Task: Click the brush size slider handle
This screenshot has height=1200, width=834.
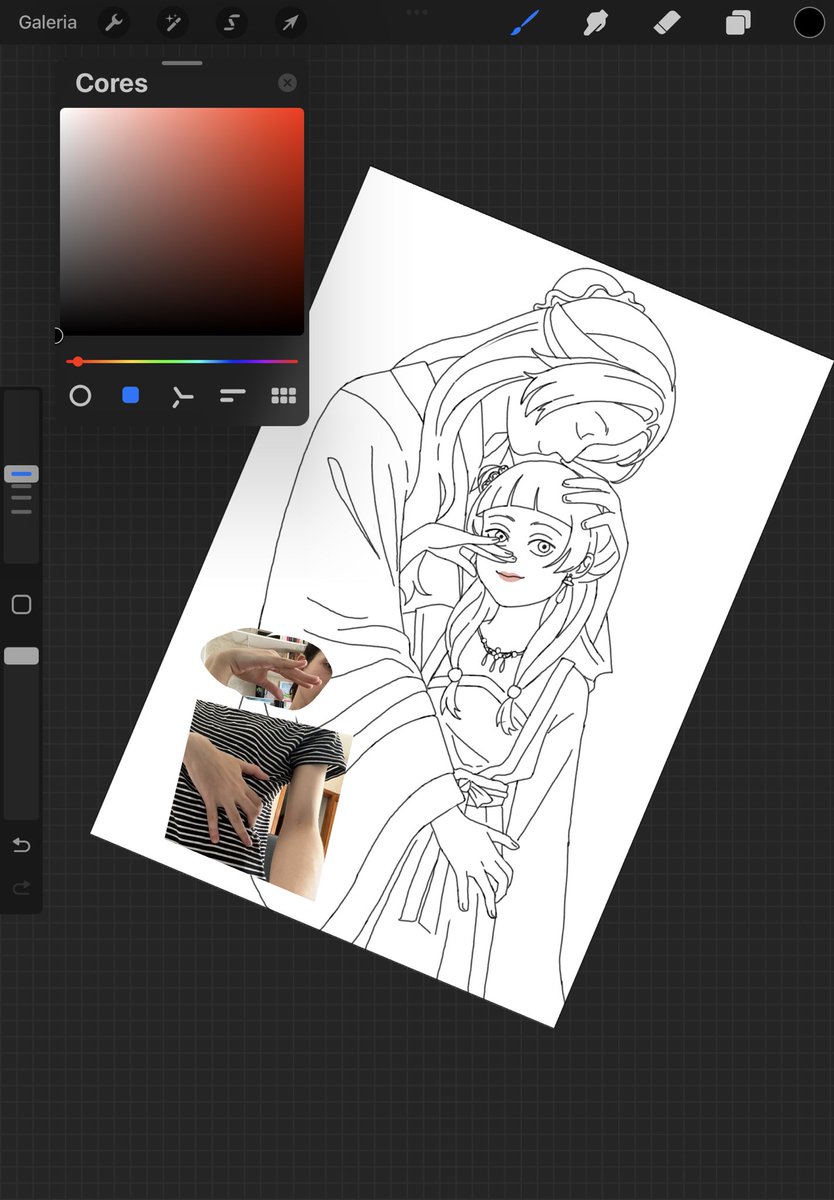Action: point(21,474)
